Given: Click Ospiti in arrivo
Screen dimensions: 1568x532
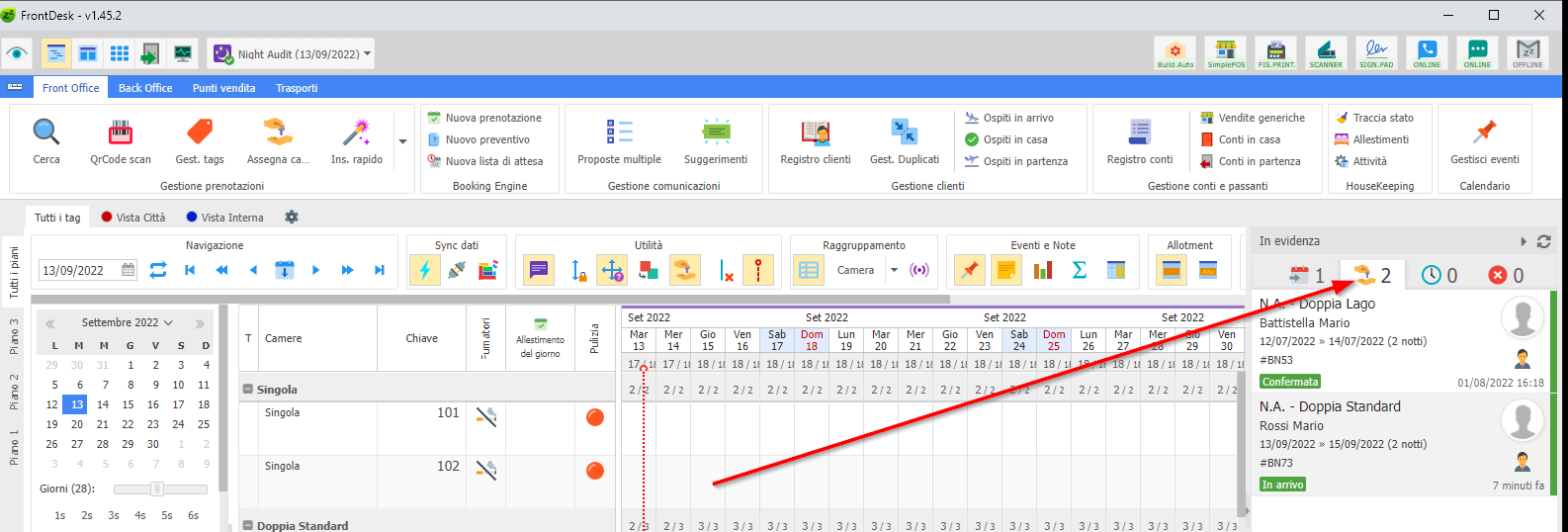Looking at the screenshot, I should tap(1009, 118).
